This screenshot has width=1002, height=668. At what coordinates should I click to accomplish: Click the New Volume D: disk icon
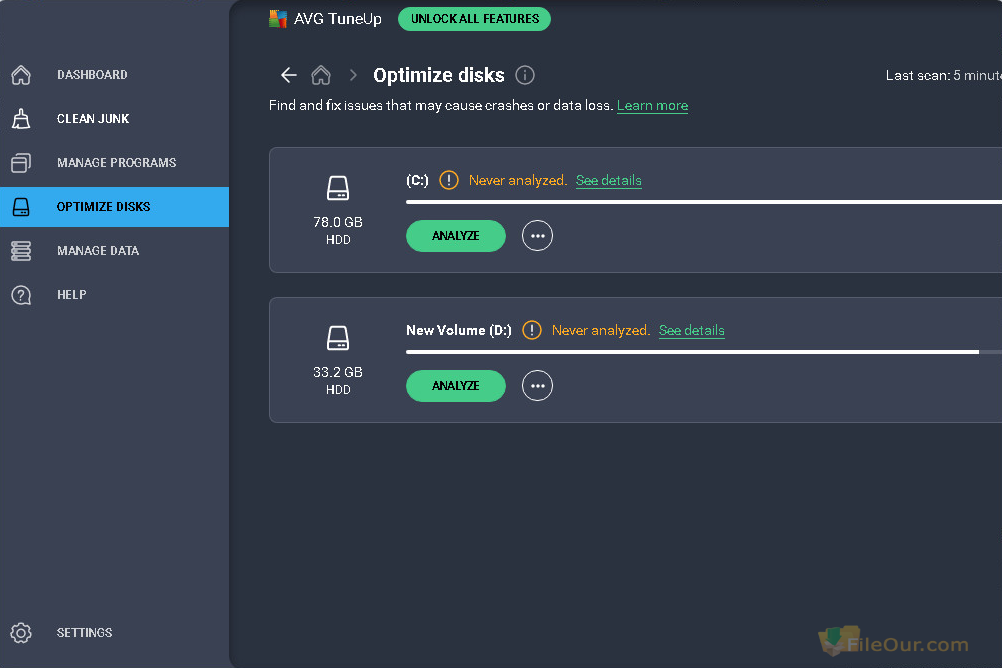coord(338,338)
